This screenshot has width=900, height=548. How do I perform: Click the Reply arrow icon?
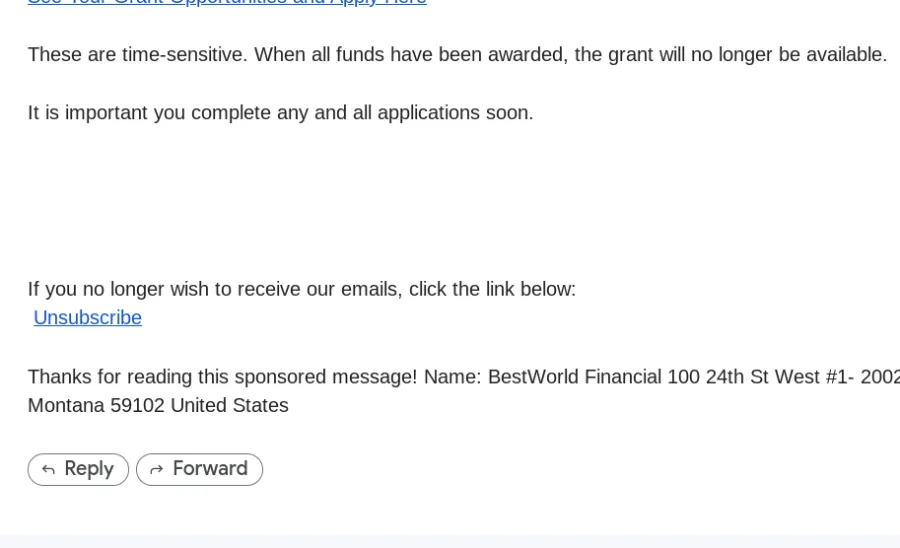point(49,470)
